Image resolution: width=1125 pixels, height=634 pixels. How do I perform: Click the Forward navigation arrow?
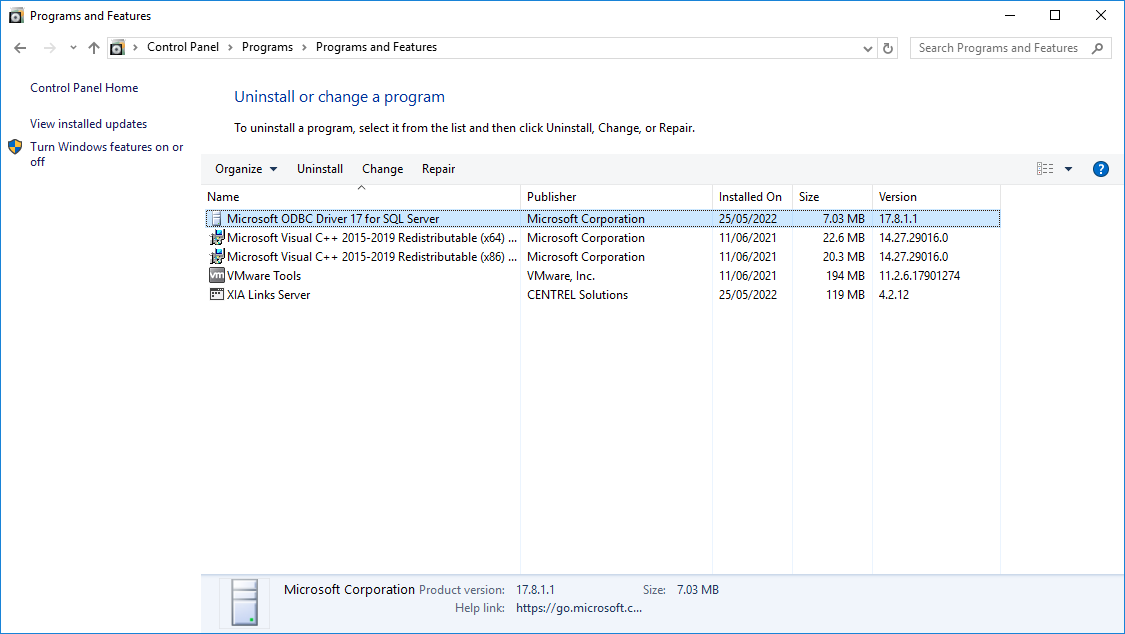50,48
